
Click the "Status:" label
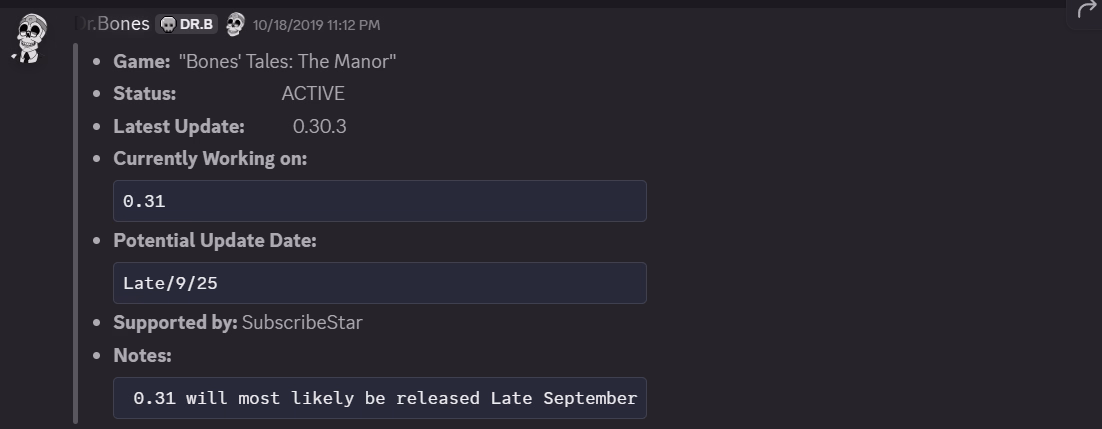pyautogui.click(x=145, y=94)
